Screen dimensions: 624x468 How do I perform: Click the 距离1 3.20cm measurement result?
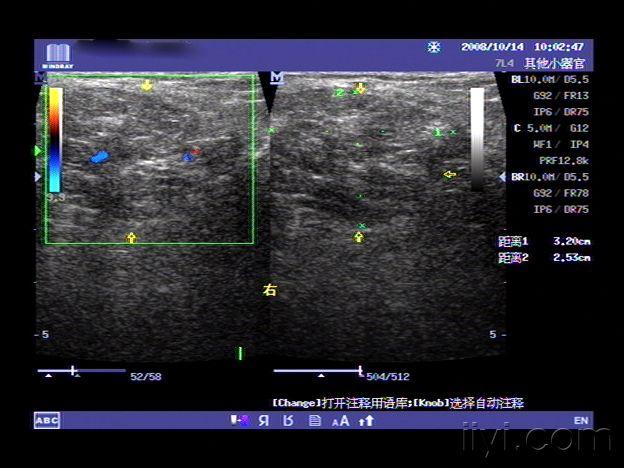click(544, 241)
